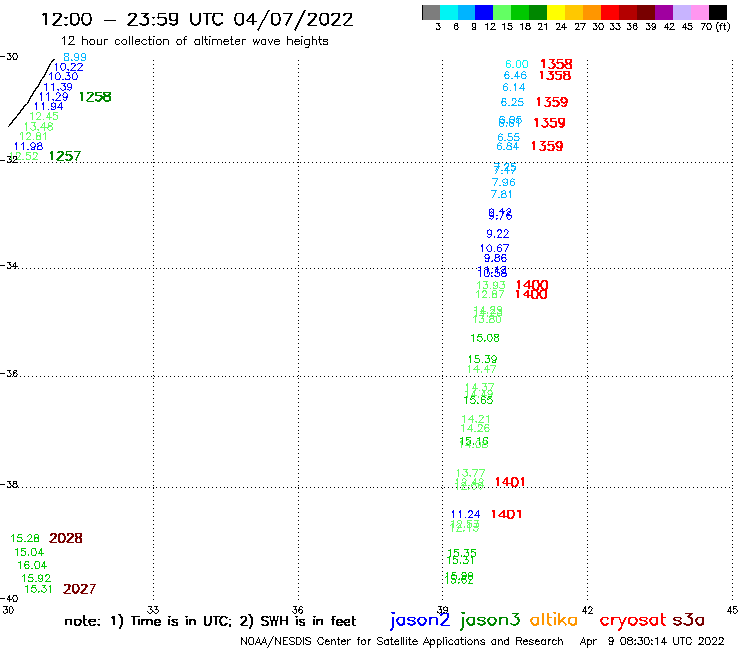Image resolution: width=740 pixels, height=650 pixels.
Task: Click the 6.46 wave height value
Action: (515, 76)
